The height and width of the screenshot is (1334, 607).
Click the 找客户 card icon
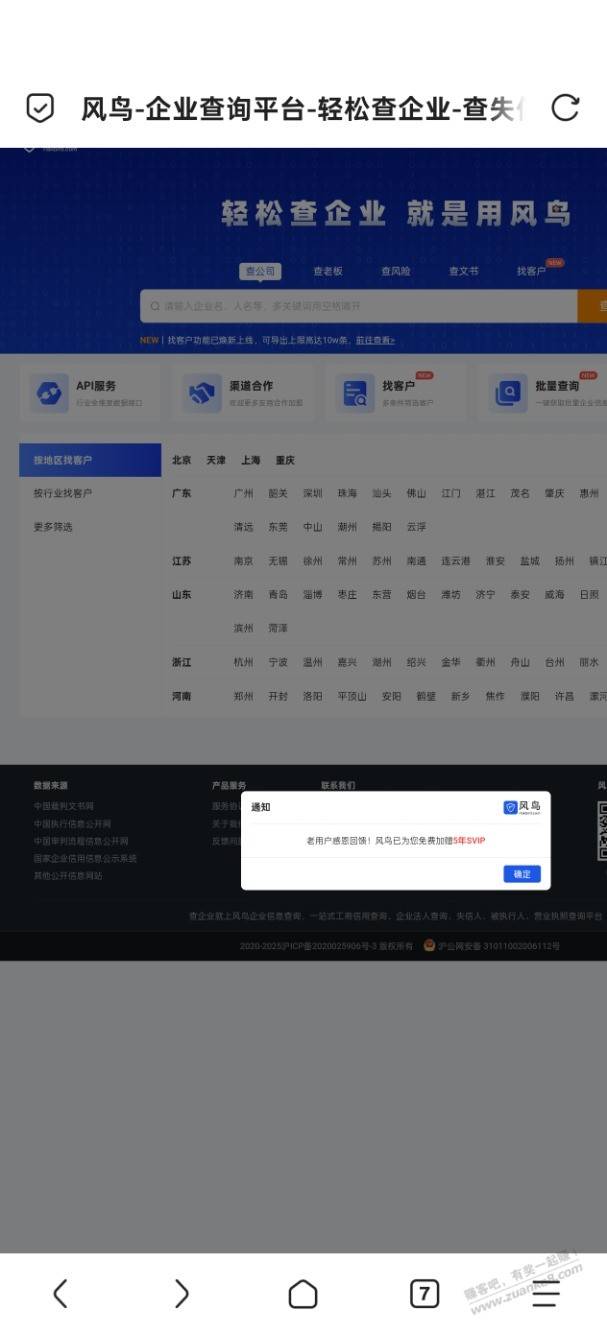click(x=354, y=394)
